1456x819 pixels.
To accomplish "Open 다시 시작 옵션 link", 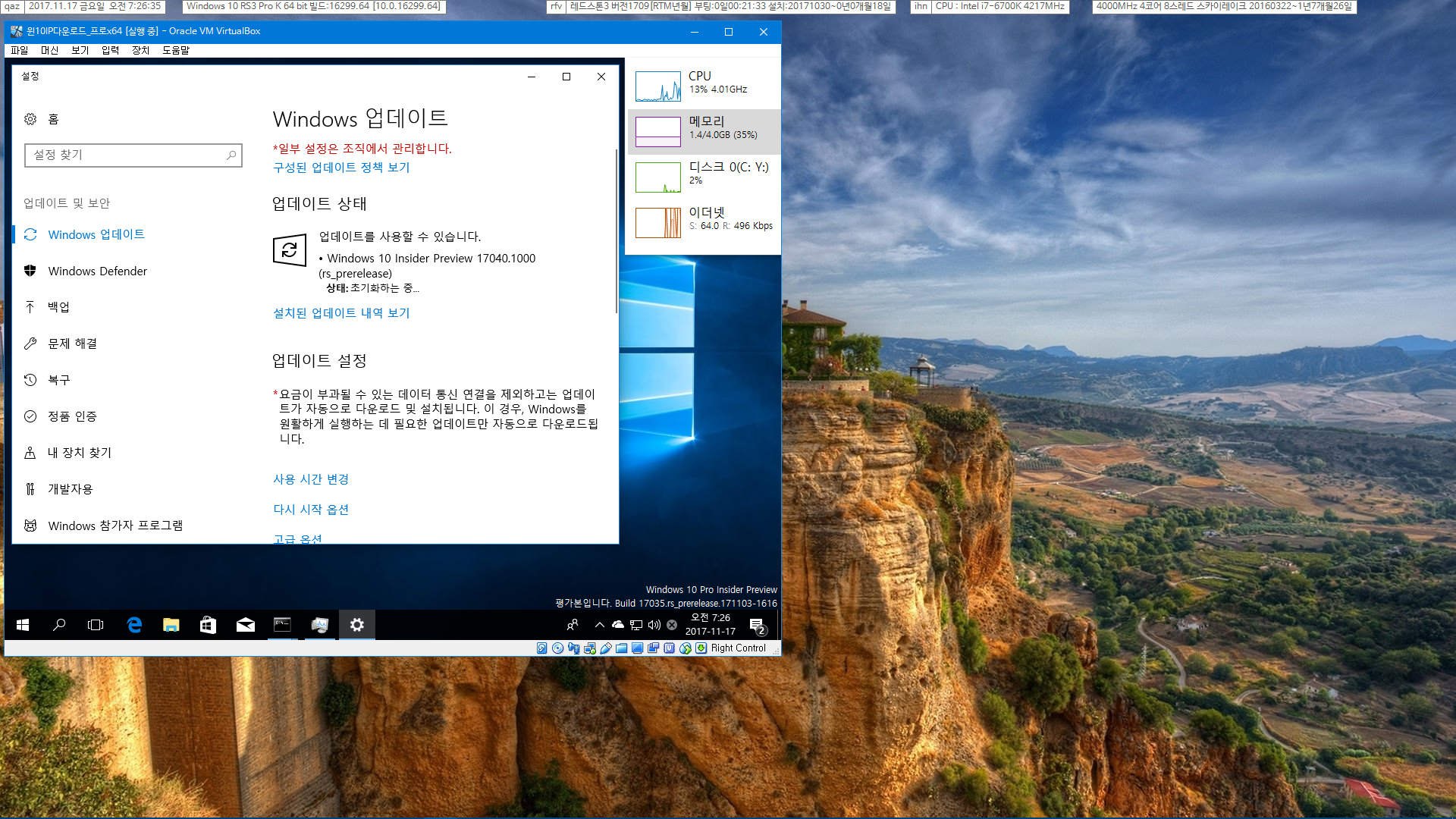I will click(311, 510).
